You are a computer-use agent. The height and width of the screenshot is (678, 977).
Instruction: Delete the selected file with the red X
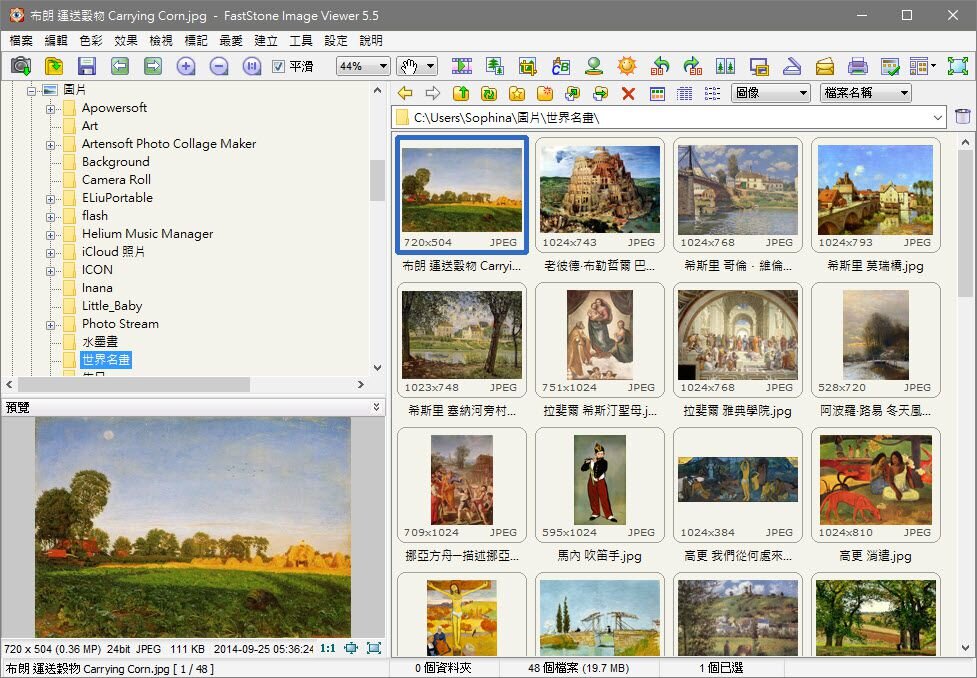pos(628,93)
